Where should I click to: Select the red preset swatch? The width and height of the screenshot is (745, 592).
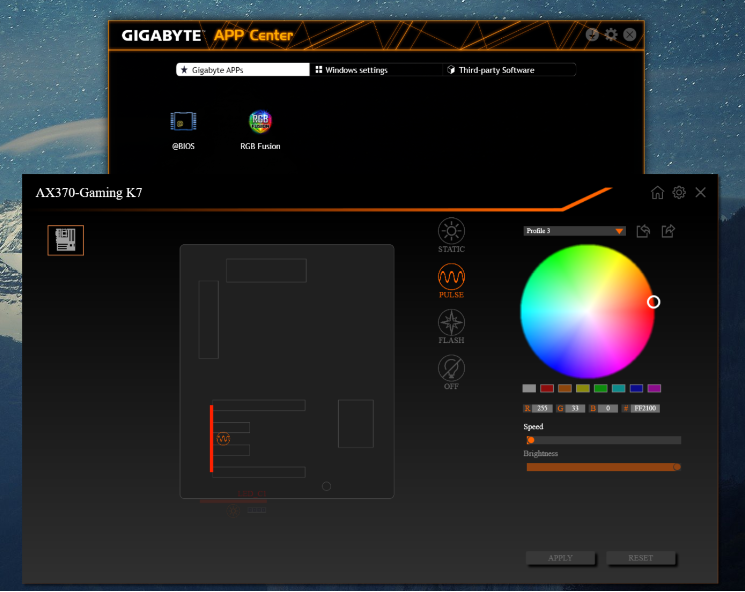547,388
